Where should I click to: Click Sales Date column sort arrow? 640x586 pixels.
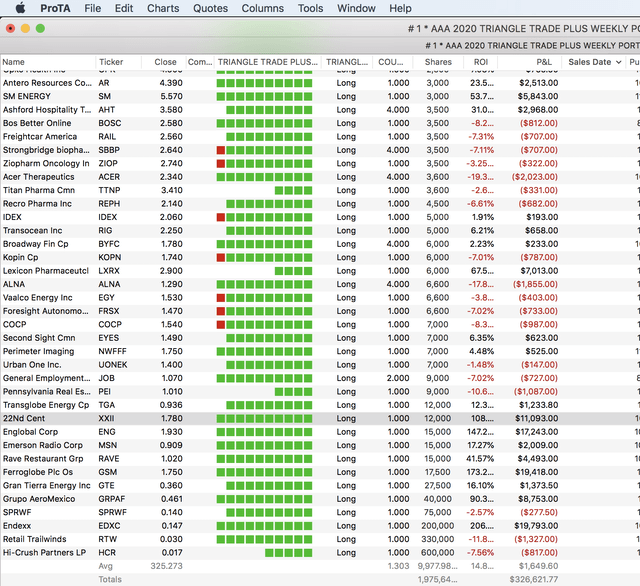point(618,62)
